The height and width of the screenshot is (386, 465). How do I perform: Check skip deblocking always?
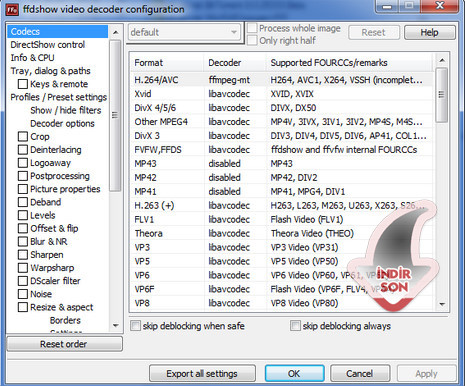pyautogui.click(x=295, y=326)
